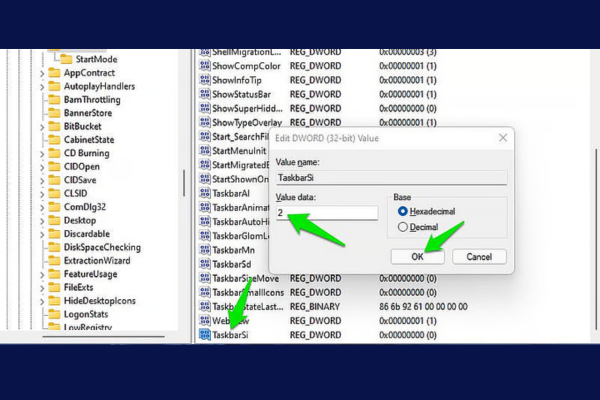600x400 pixels.
Task: Click the TaskbarGlomL value name
Action: 241,236
